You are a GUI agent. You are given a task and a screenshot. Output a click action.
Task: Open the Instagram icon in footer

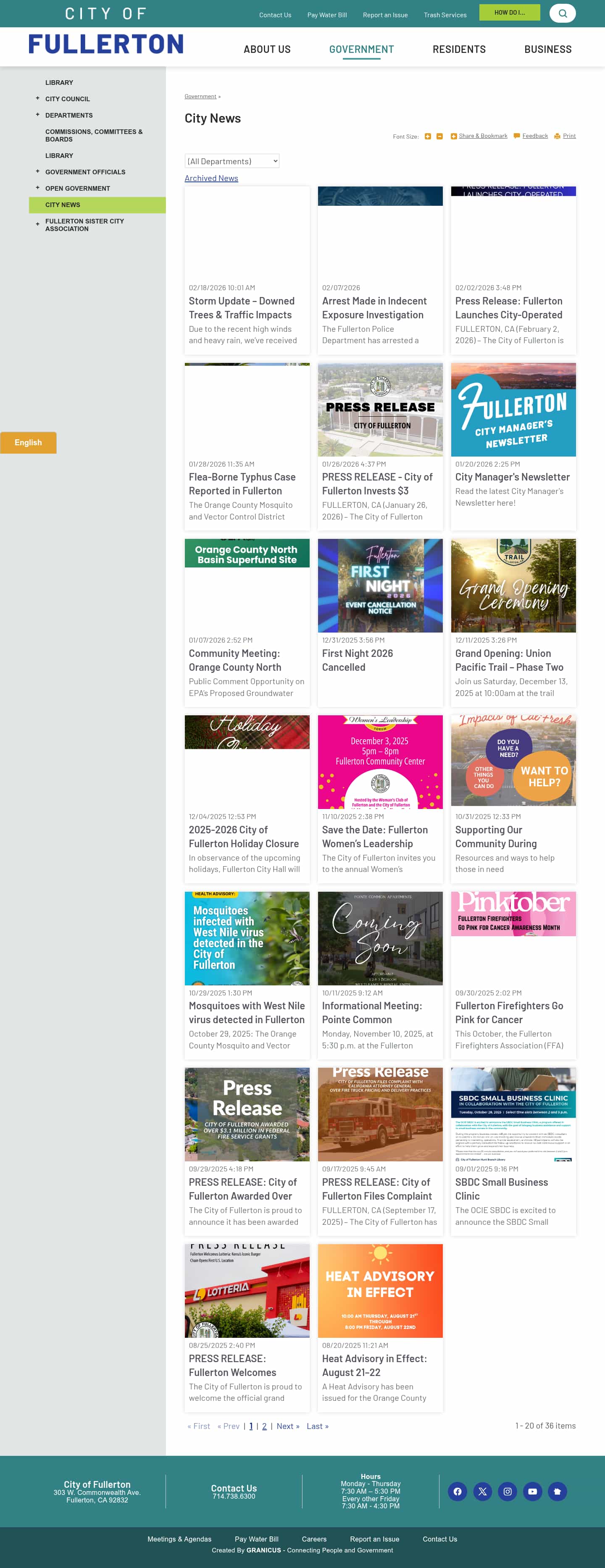point(508,1491)
